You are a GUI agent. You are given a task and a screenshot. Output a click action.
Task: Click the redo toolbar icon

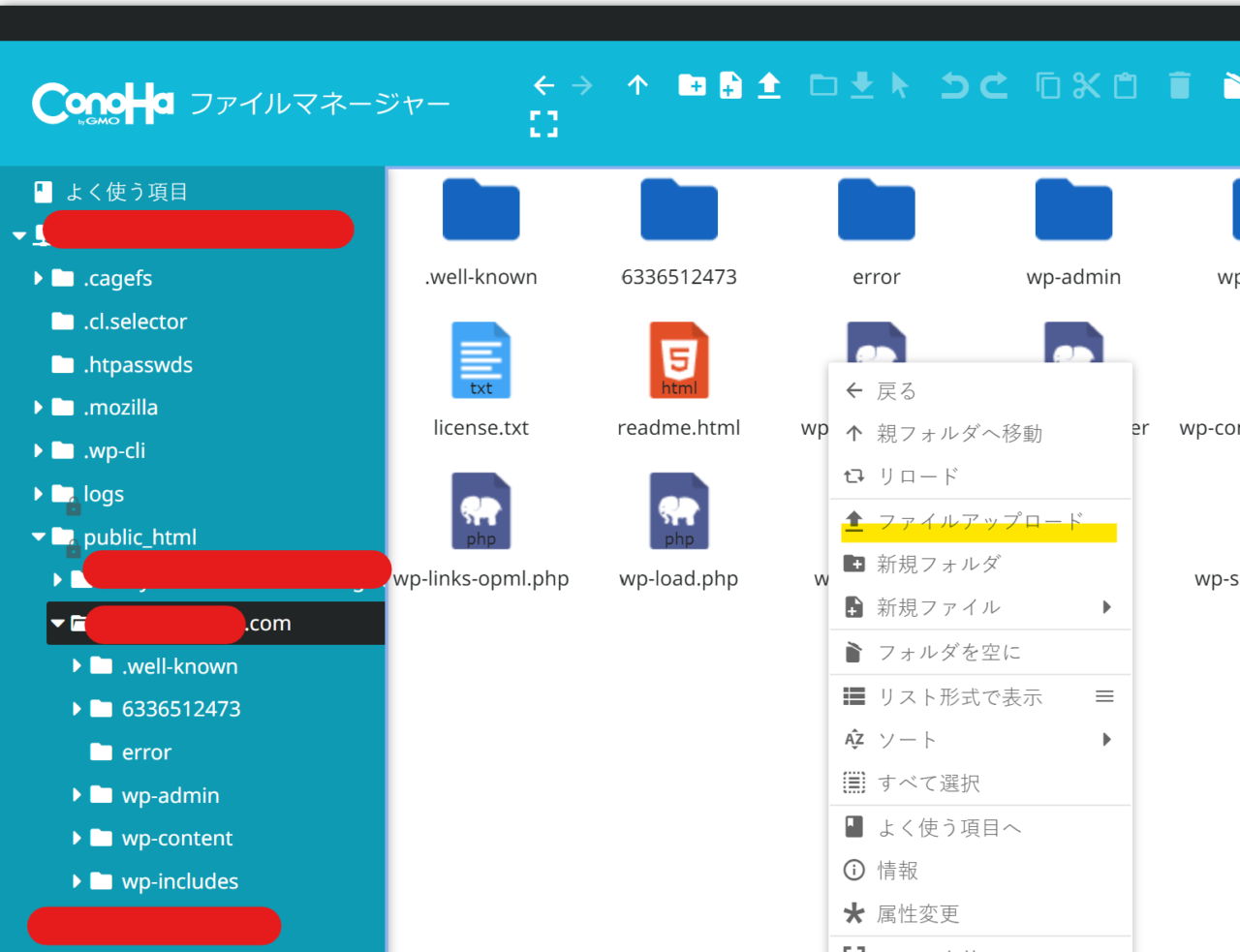[x=994, y=85]
